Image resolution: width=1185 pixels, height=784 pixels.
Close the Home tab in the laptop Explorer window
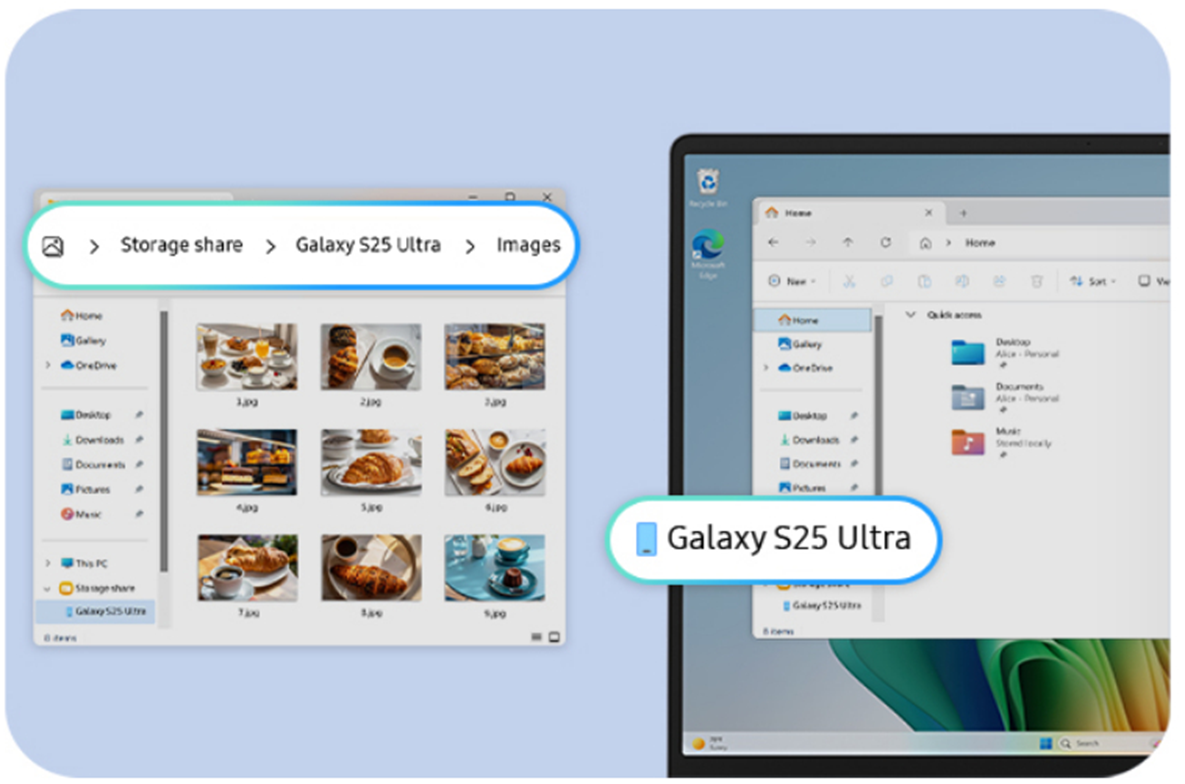[929, 213]
